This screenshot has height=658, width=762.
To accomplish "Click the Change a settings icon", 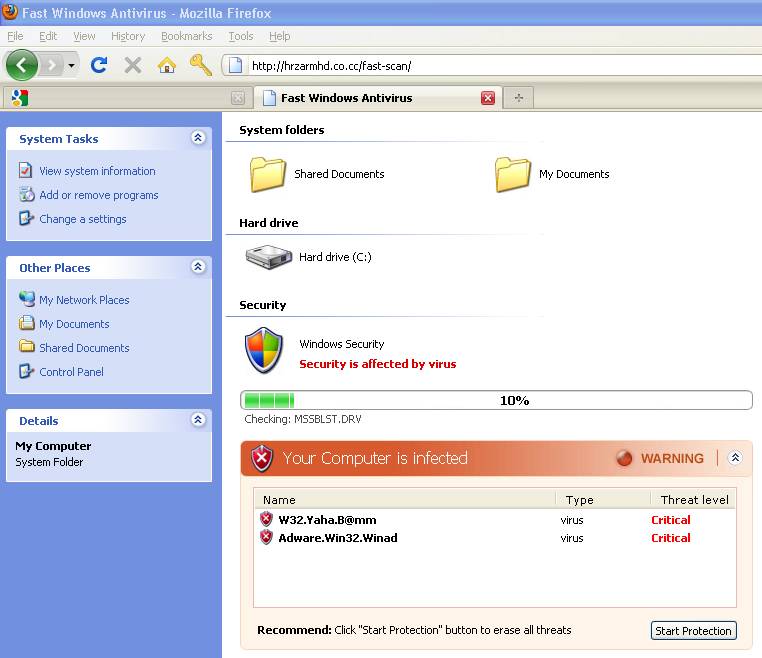I will point(26,218).
